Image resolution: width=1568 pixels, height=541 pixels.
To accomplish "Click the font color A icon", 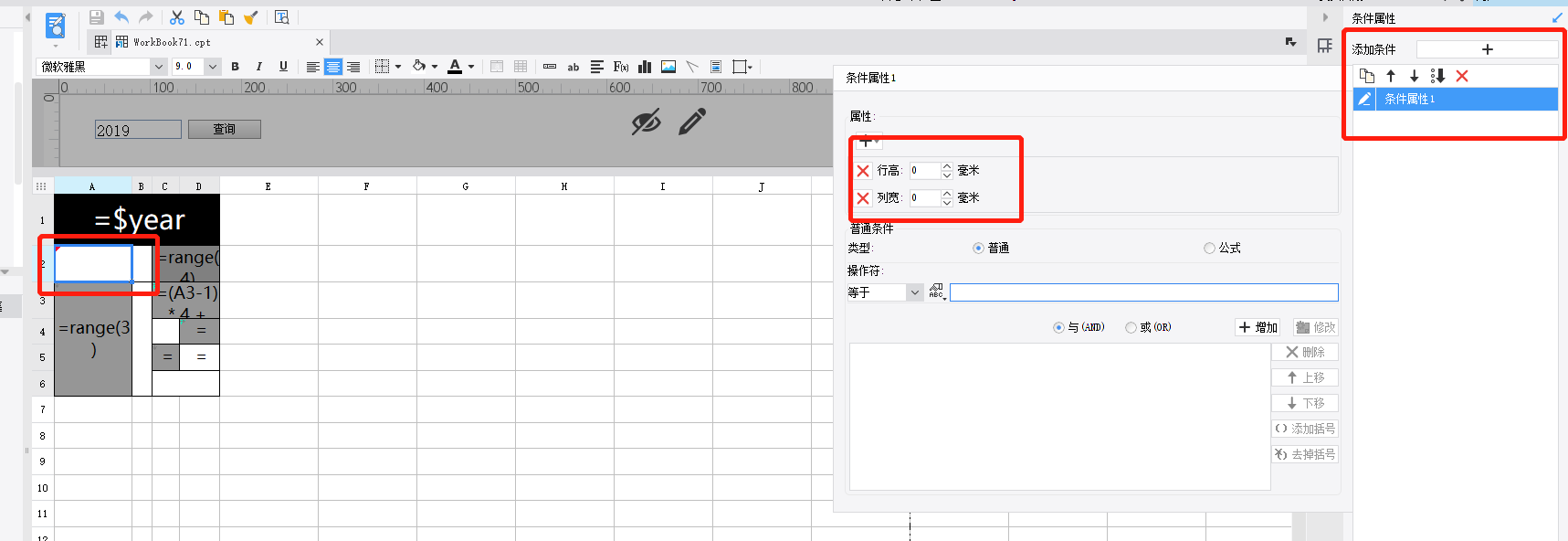I will (455, 67).
